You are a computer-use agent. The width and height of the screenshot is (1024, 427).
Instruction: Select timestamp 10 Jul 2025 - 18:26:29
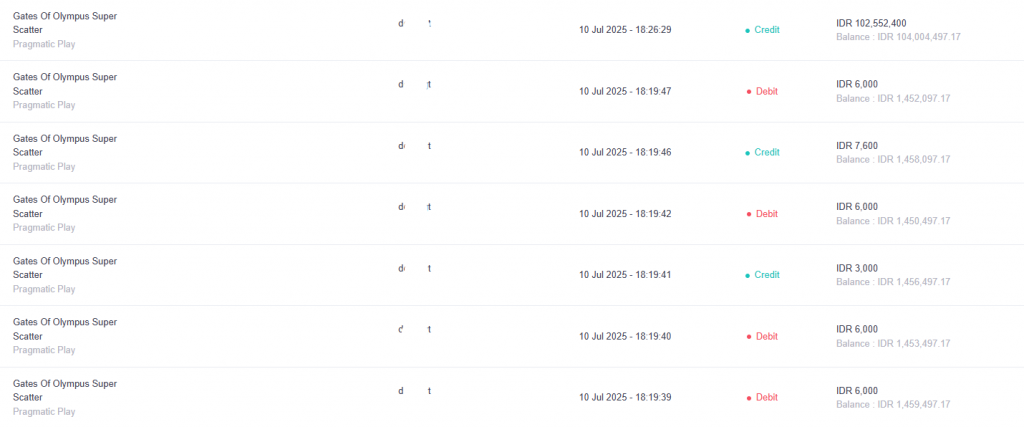[x=625, y=30]
